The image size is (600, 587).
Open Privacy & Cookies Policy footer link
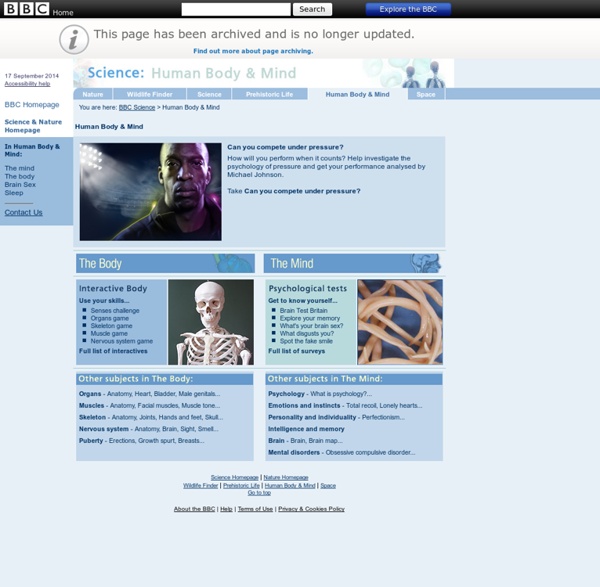pos(311,509)
